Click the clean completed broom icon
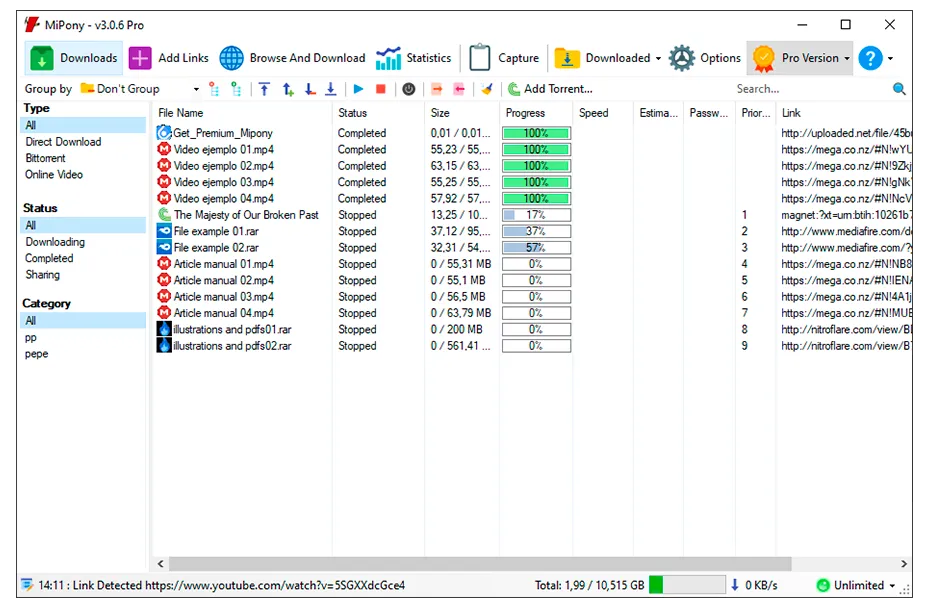Screen dimensions: 932x611 click(x=487, y=89)
